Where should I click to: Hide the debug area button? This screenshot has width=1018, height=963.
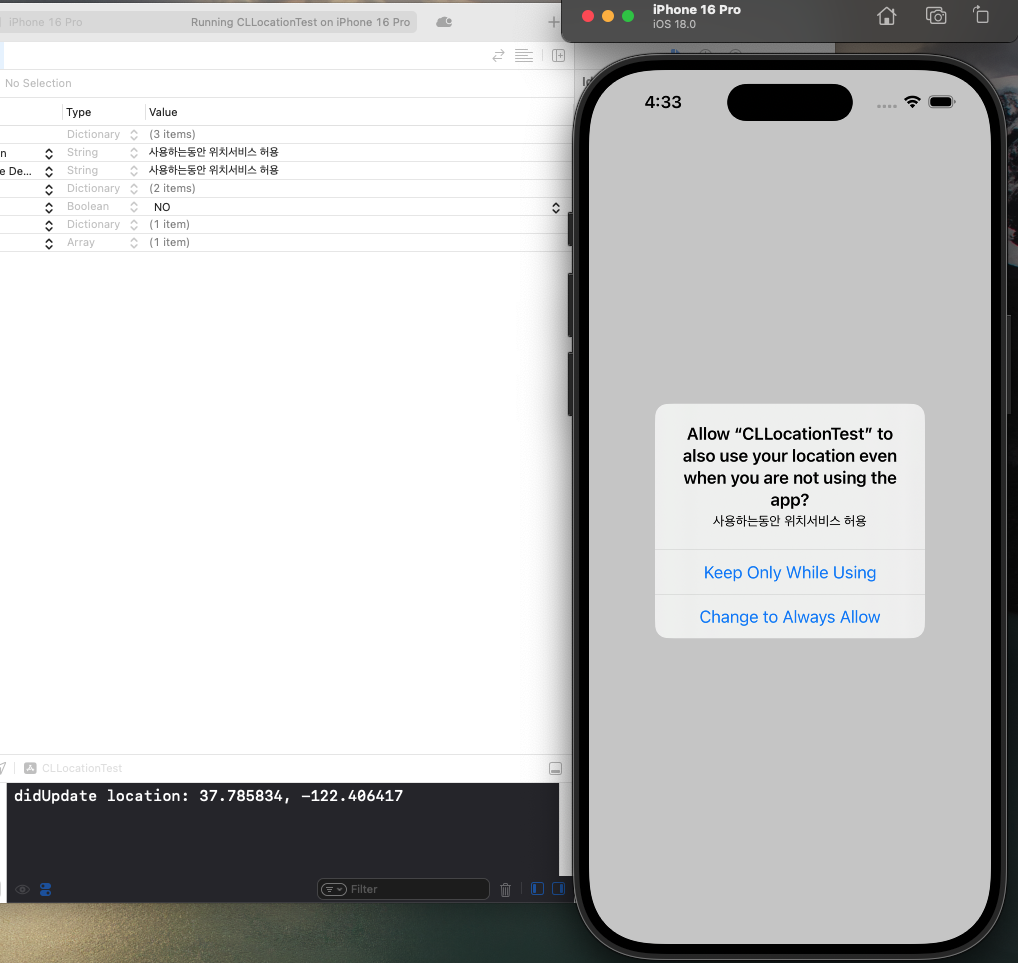(556, 769)
